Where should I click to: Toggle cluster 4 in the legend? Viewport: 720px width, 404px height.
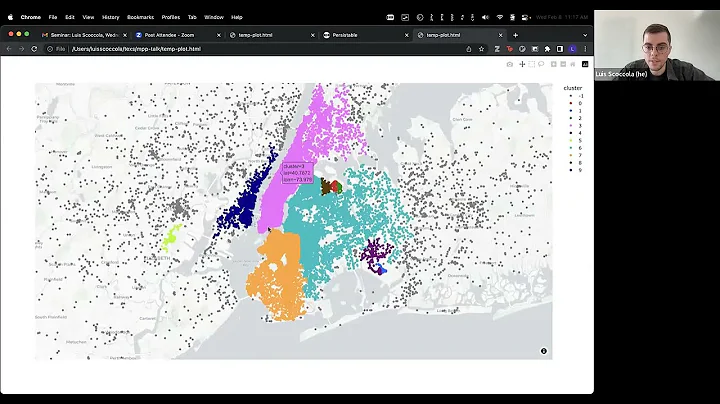point(575,133)
